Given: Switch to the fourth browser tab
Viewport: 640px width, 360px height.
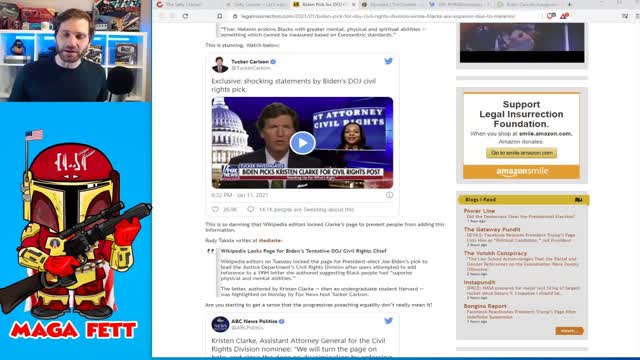Looking at the screenshot, I should (x=392, y=4).
